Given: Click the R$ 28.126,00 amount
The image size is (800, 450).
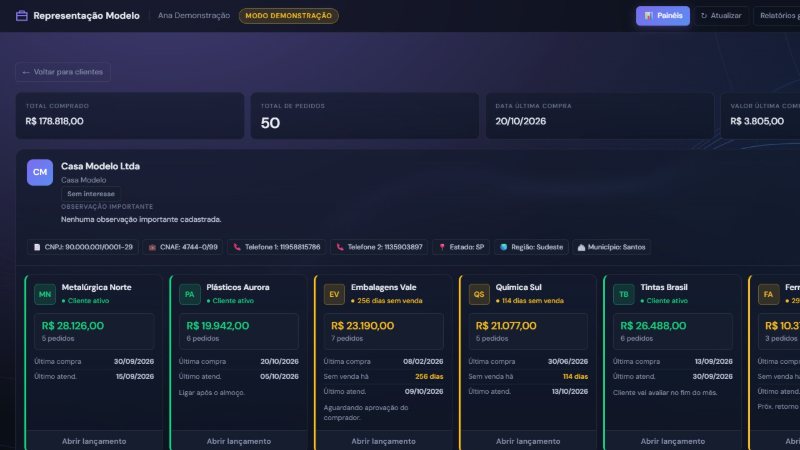Looking at the screenshot, I should pyautogui.click(x=73, y=326).
